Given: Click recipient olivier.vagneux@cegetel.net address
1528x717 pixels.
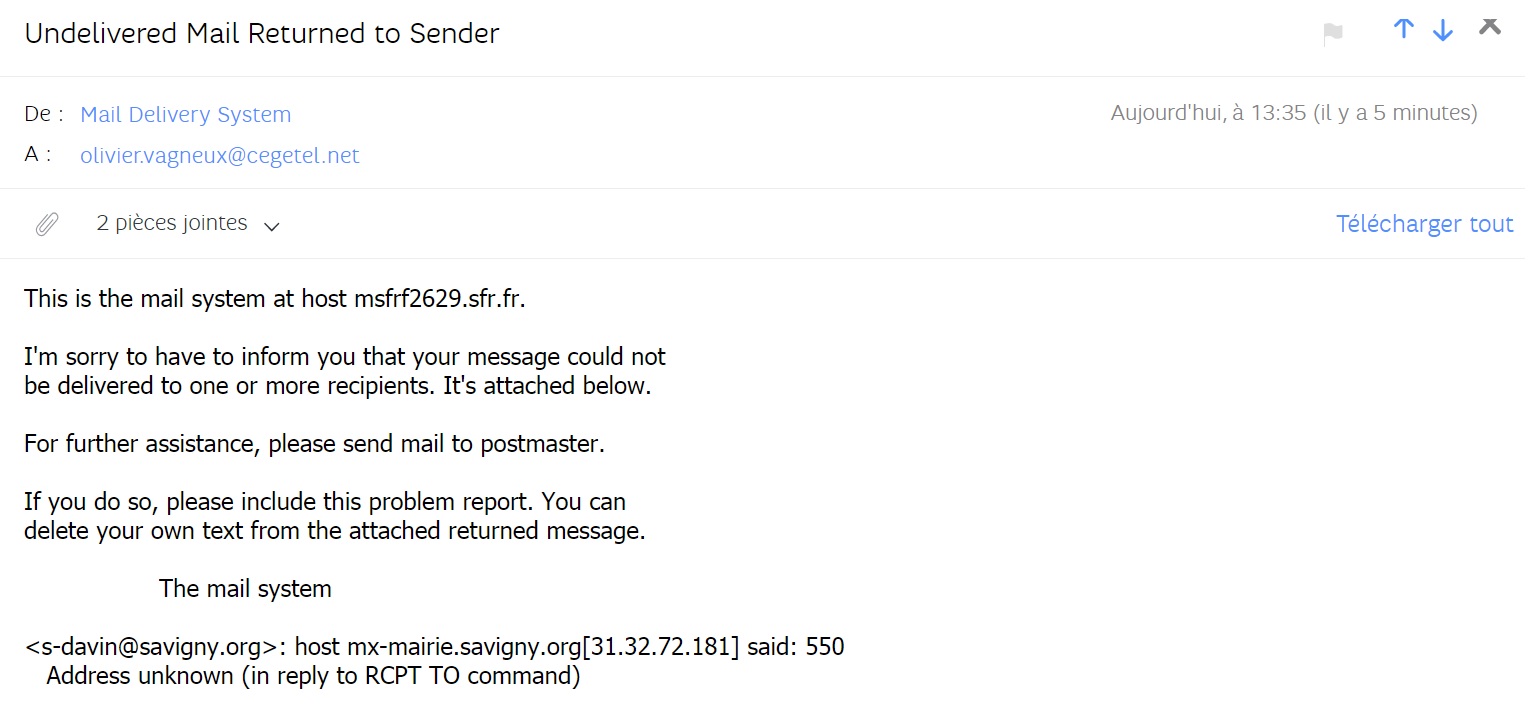Looking at the screenshot, I should (x=219, y=156).
